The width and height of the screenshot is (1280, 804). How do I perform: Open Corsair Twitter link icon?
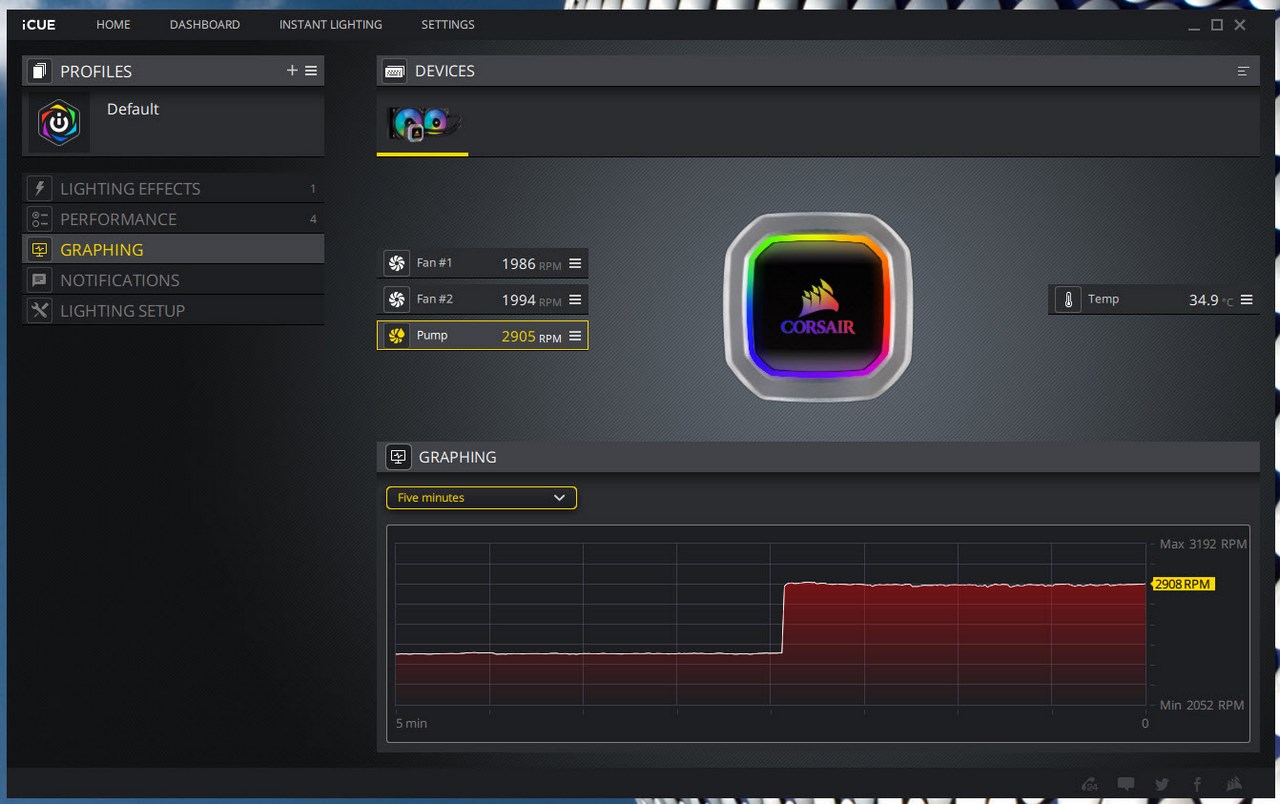[x=1162, y=785]
